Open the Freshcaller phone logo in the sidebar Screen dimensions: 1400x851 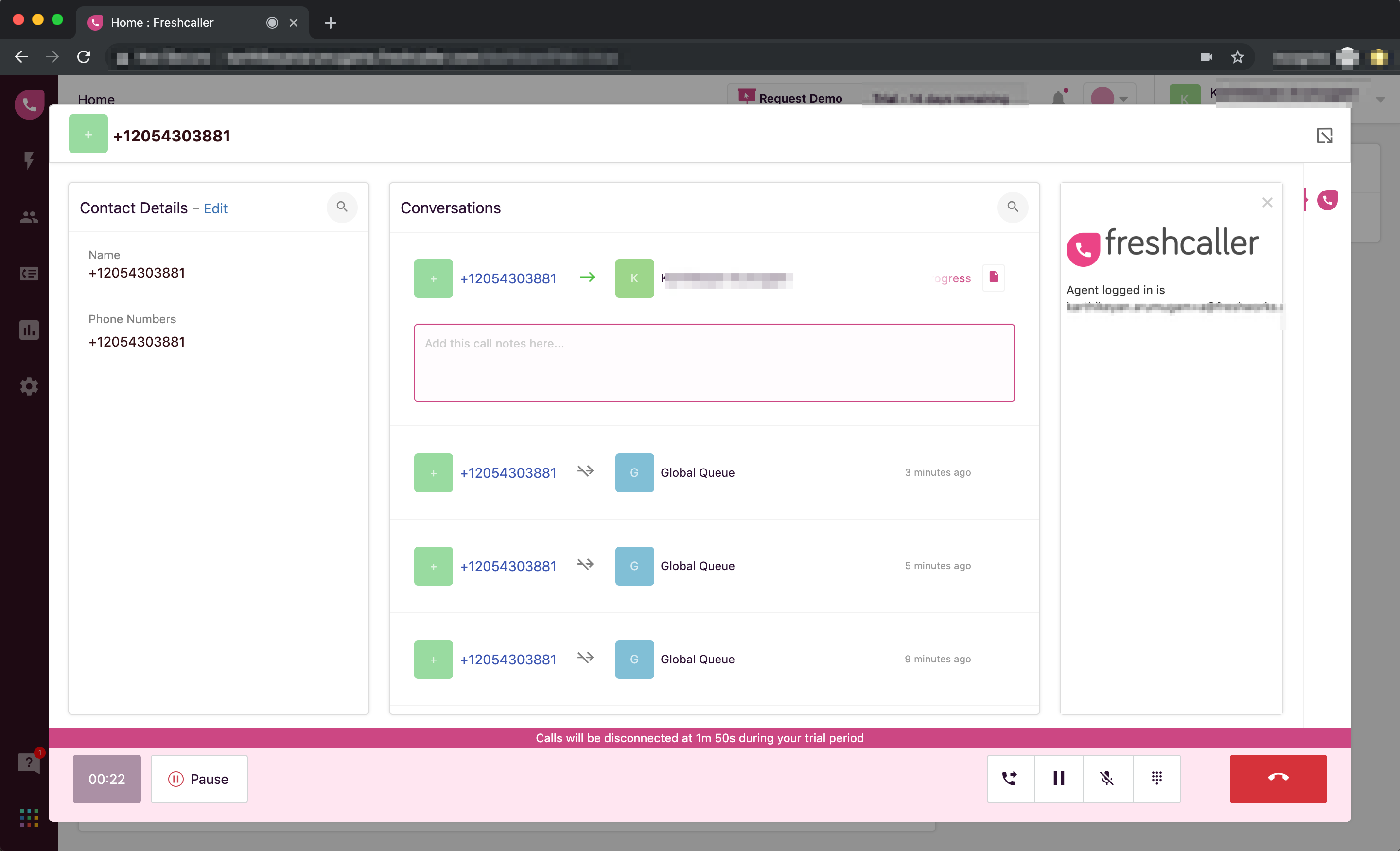pyautogui.click(x=29, y=104)
